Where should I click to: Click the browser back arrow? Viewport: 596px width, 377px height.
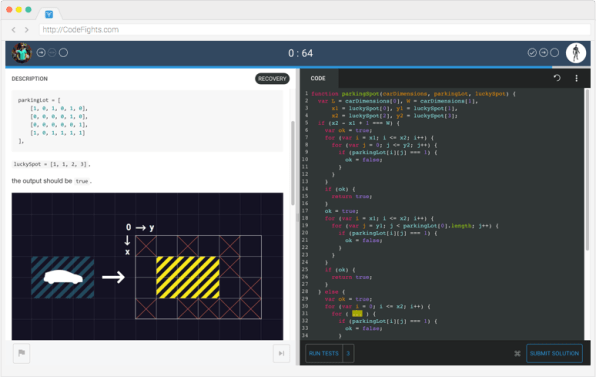pyautogui.click(x=14, y=30)
